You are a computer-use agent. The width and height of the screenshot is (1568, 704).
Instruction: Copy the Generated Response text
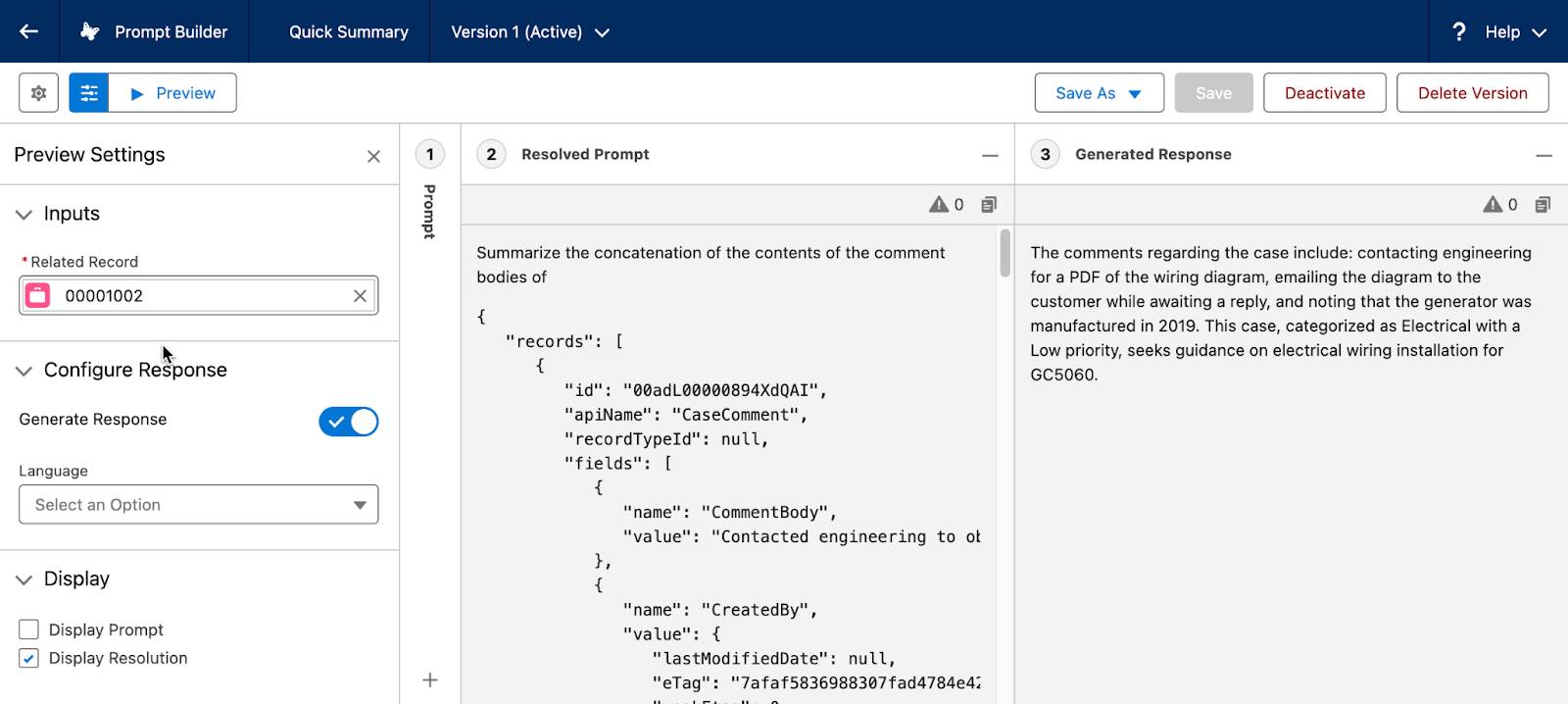click(x=1543, y=204)
